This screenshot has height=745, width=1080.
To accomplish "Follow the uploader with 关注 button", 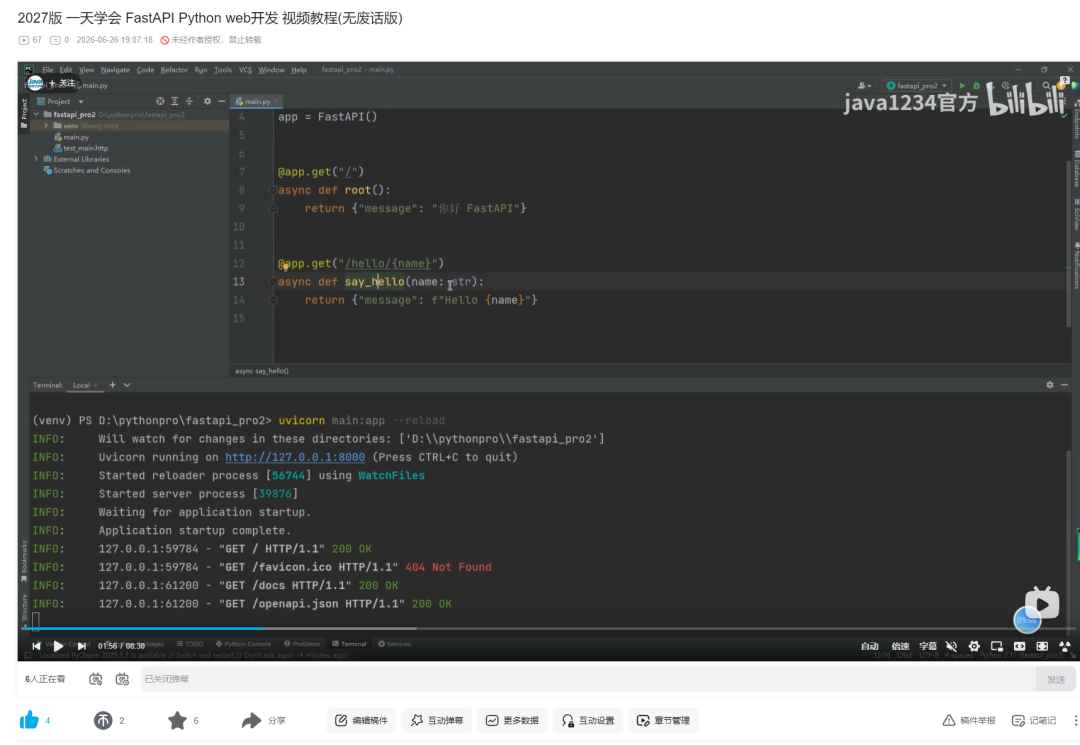I will pyautogui.click(x=62, y=83).
